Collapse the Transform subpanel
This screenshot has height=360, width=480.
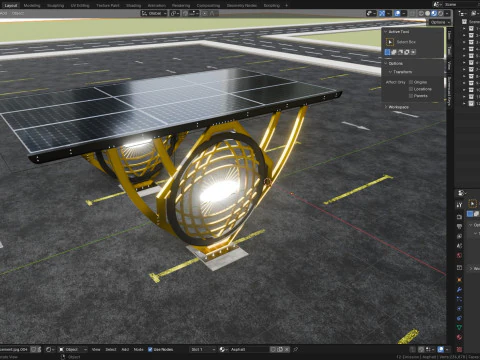pyautogui.click(x=390, y=72)
